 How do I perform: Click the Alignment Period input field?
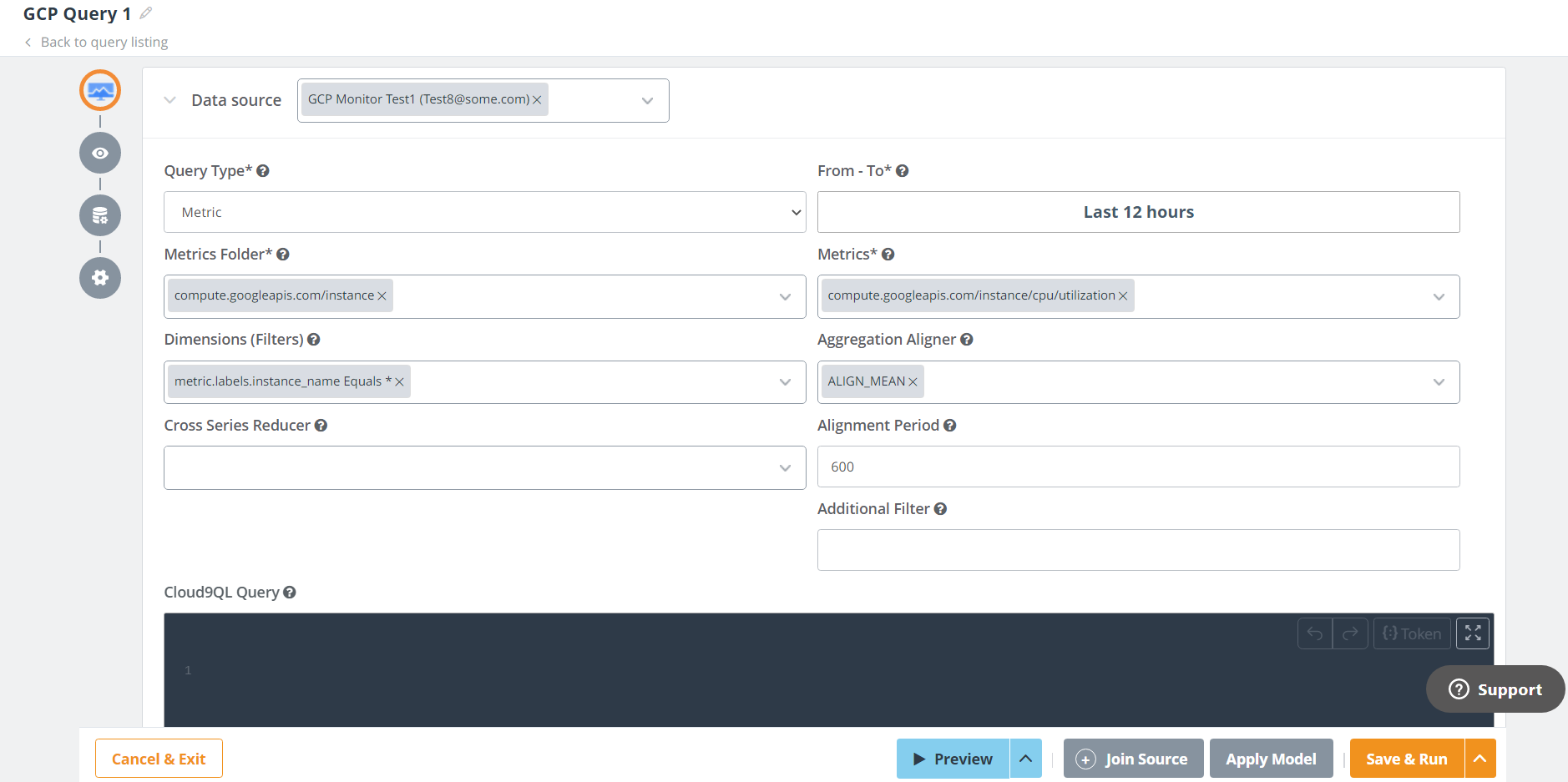click(x=1138, y=467)
